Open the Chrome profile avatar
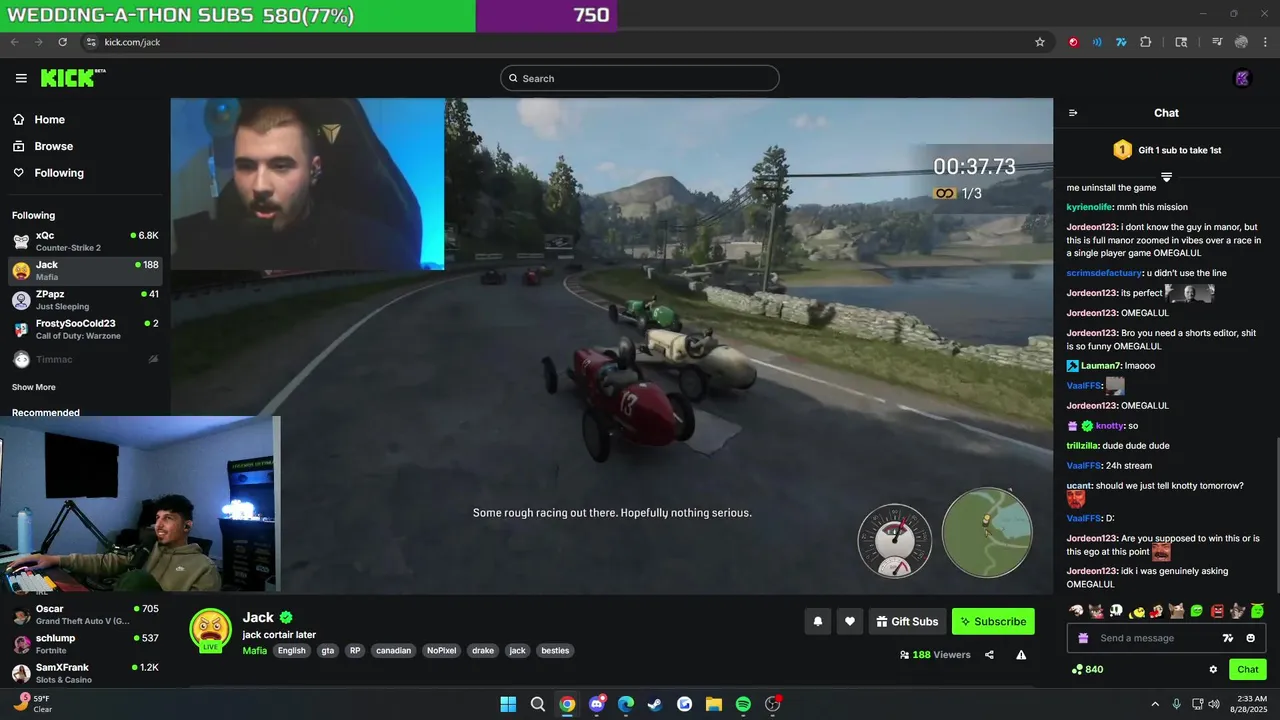 coord(1241,42)
